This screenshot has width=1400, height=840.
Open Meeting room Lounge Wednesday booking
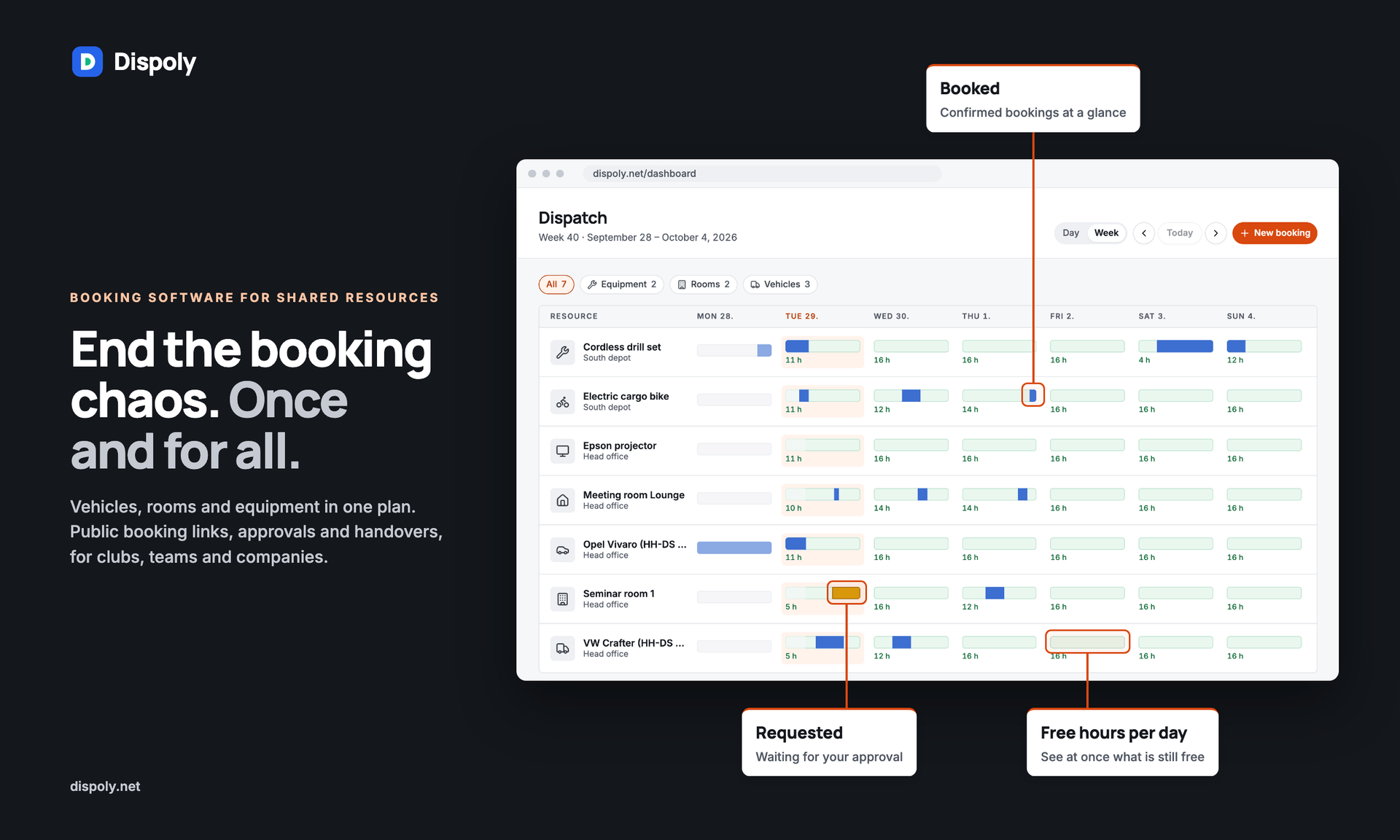pyautogui.click(x=922, y=494)
